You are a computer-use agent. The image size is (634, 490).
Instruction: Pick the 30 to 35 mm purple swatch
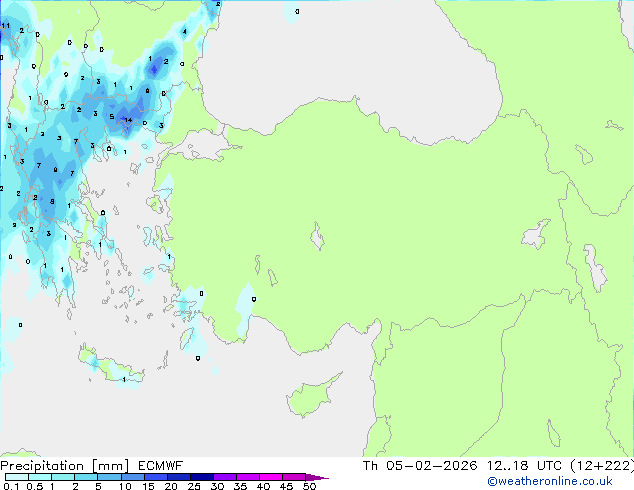227,477
